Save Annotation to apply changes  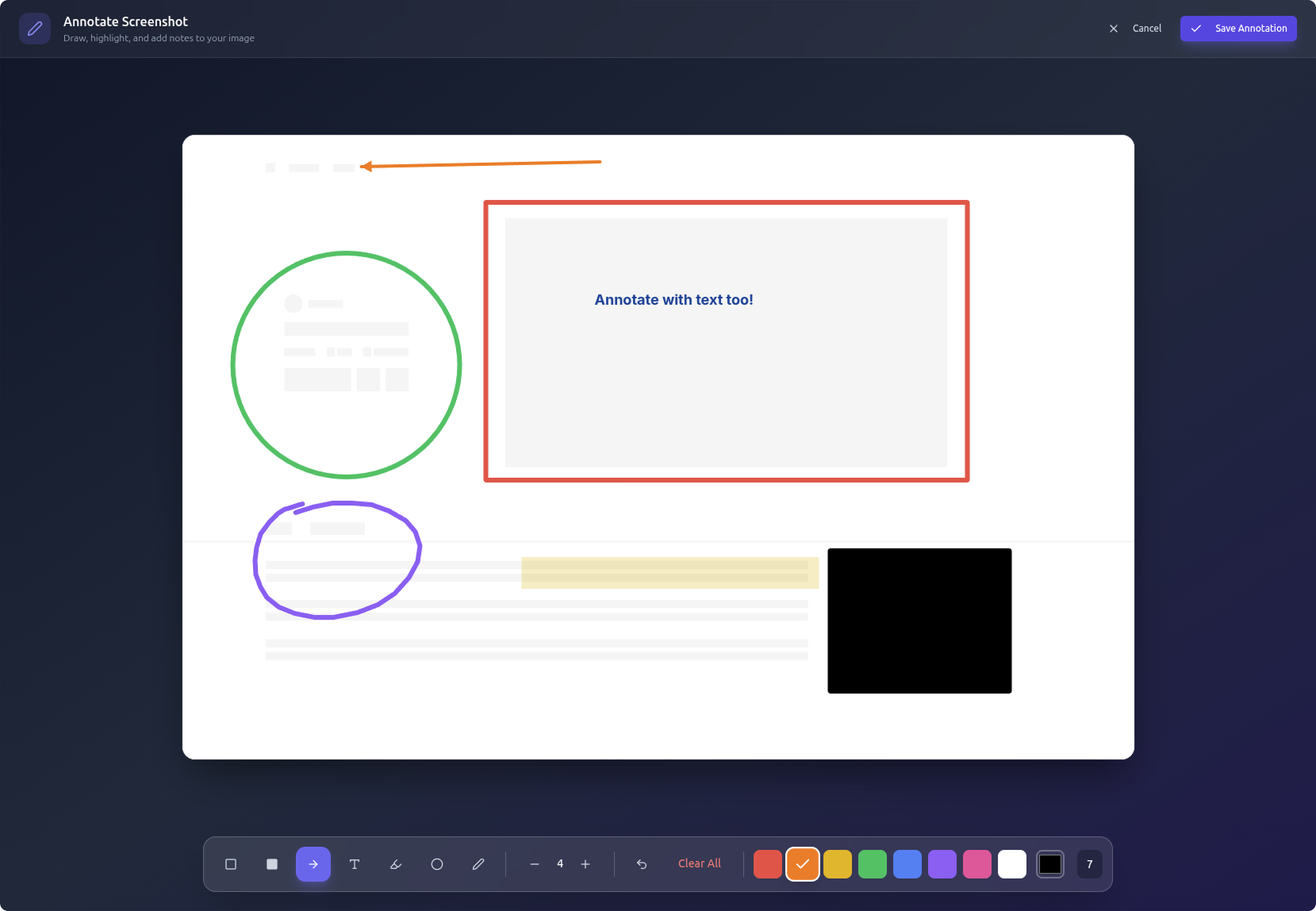click(1237, 28)
